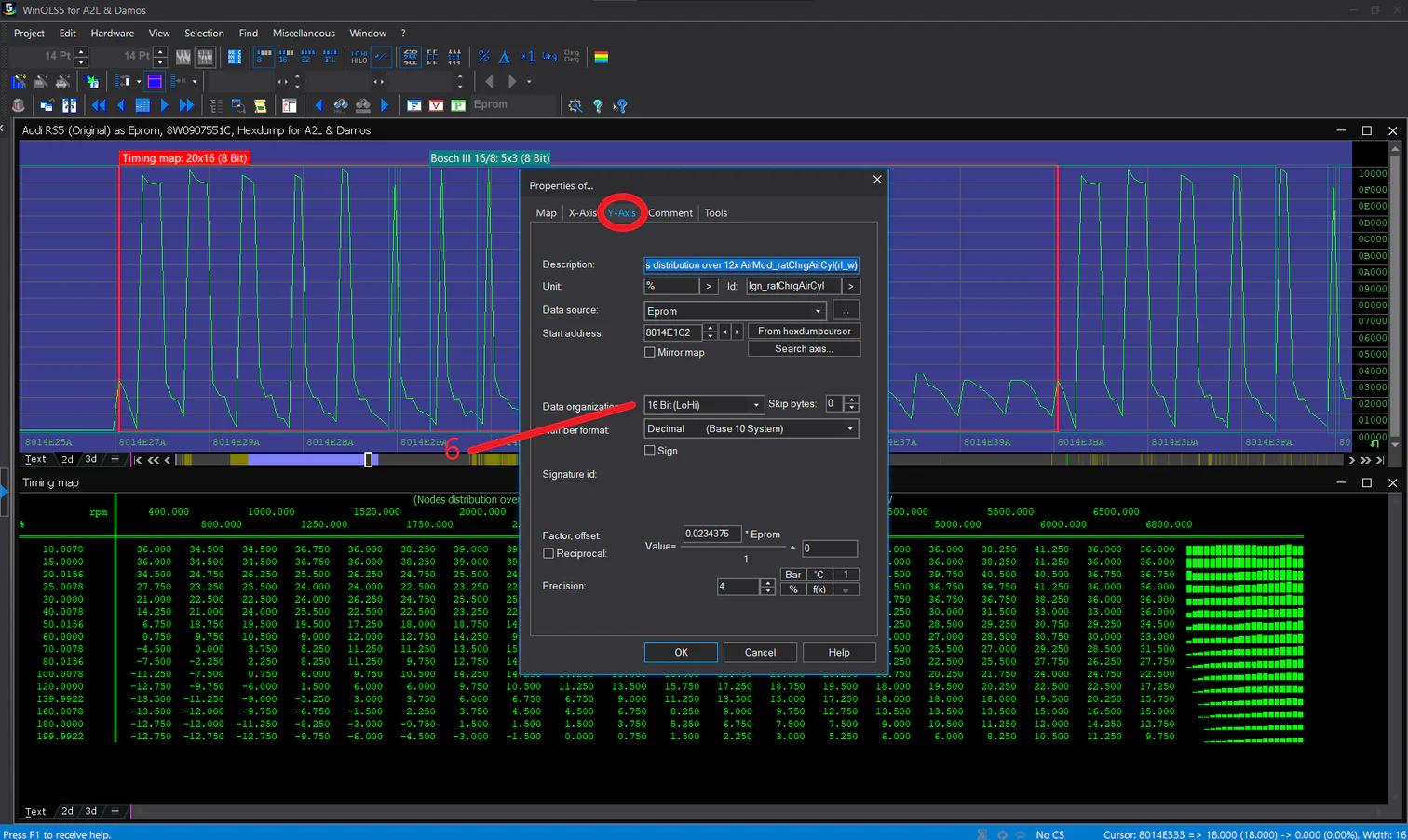This screenshot has width=1408, height=840.
Task: Click the blue F toolbar icon
Action: pyautogui.click(x=414, y=105)
